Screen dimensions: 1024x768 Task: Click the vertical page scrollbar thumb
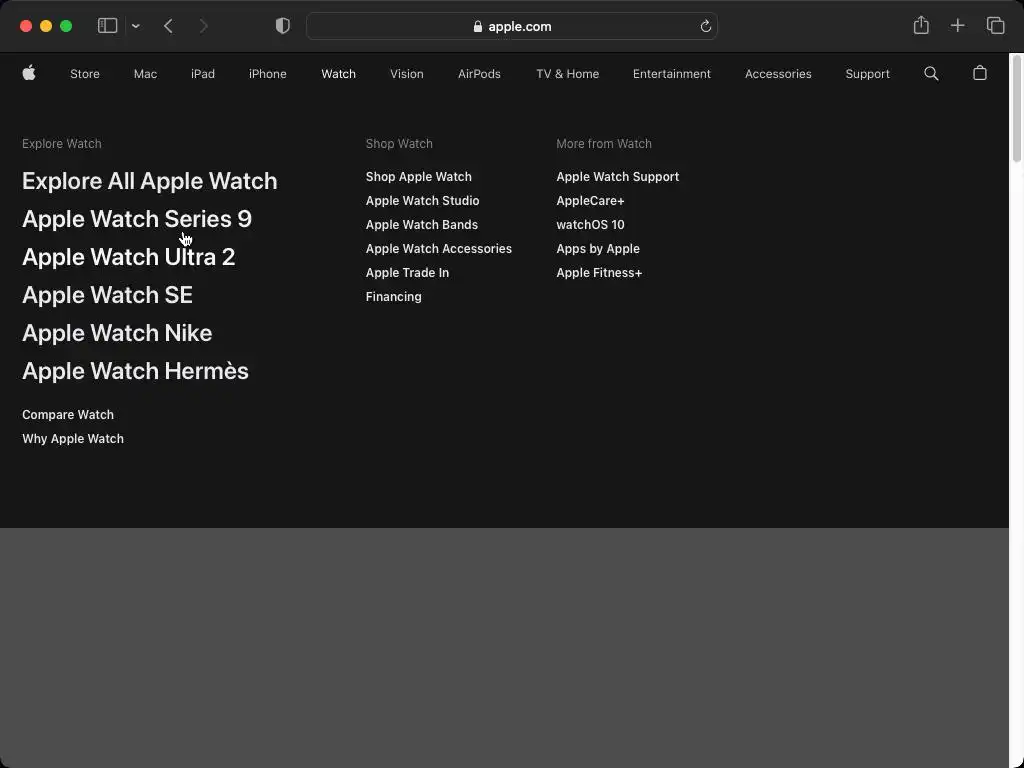[x=1017, y=108]
